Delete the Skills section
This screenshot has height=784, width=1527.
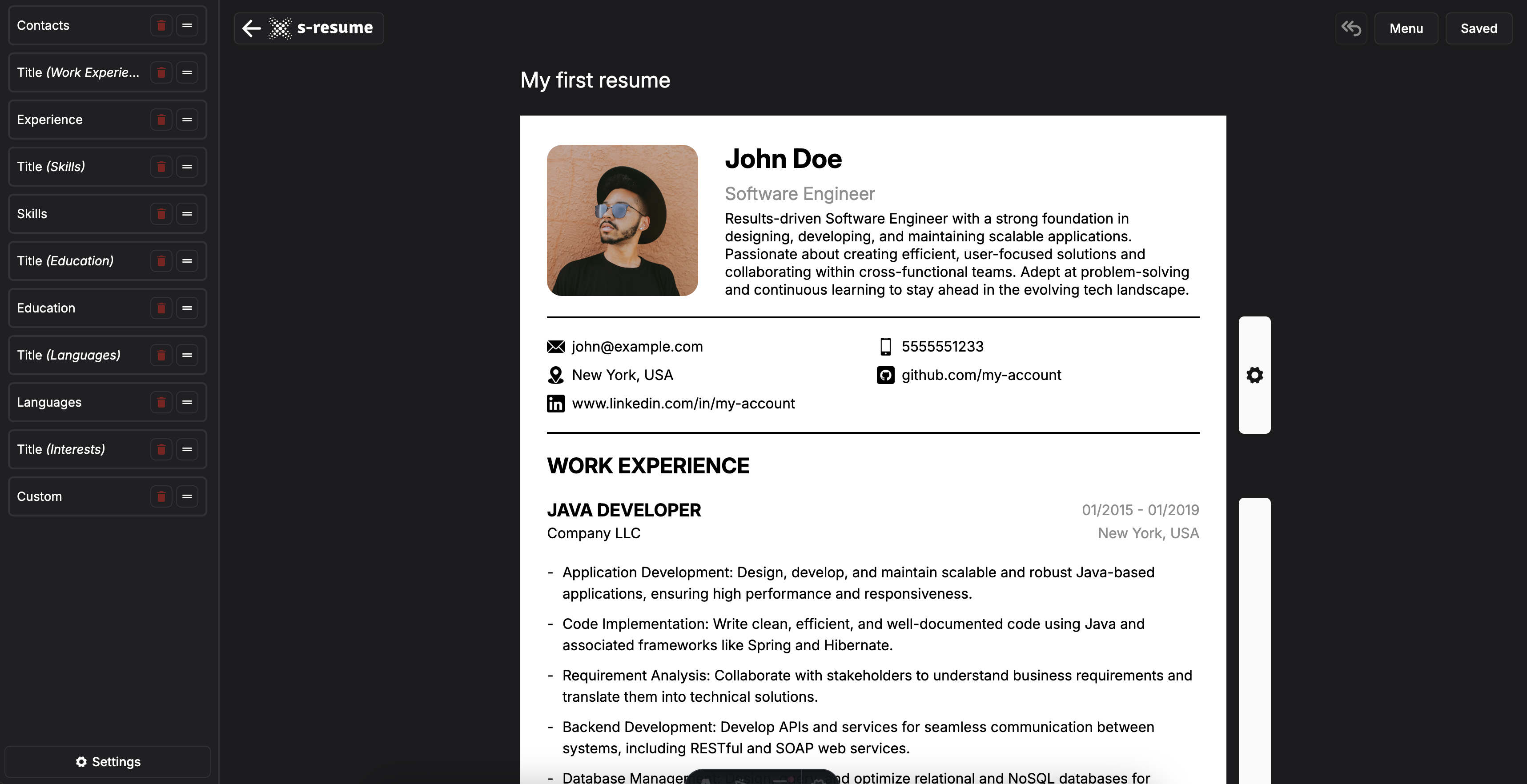(x=161, y=214)
